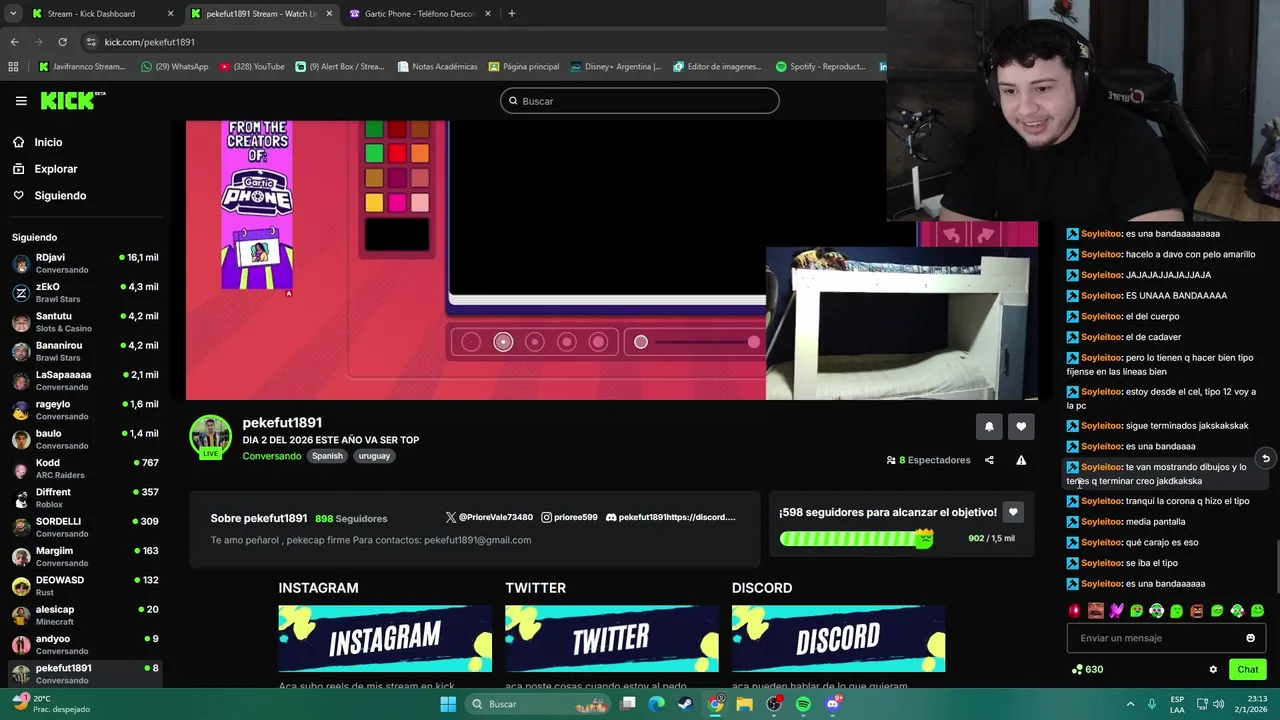Screen dimensions: 1280x720
Task: Open chat settings gear icon
Action: [1213, 669]
